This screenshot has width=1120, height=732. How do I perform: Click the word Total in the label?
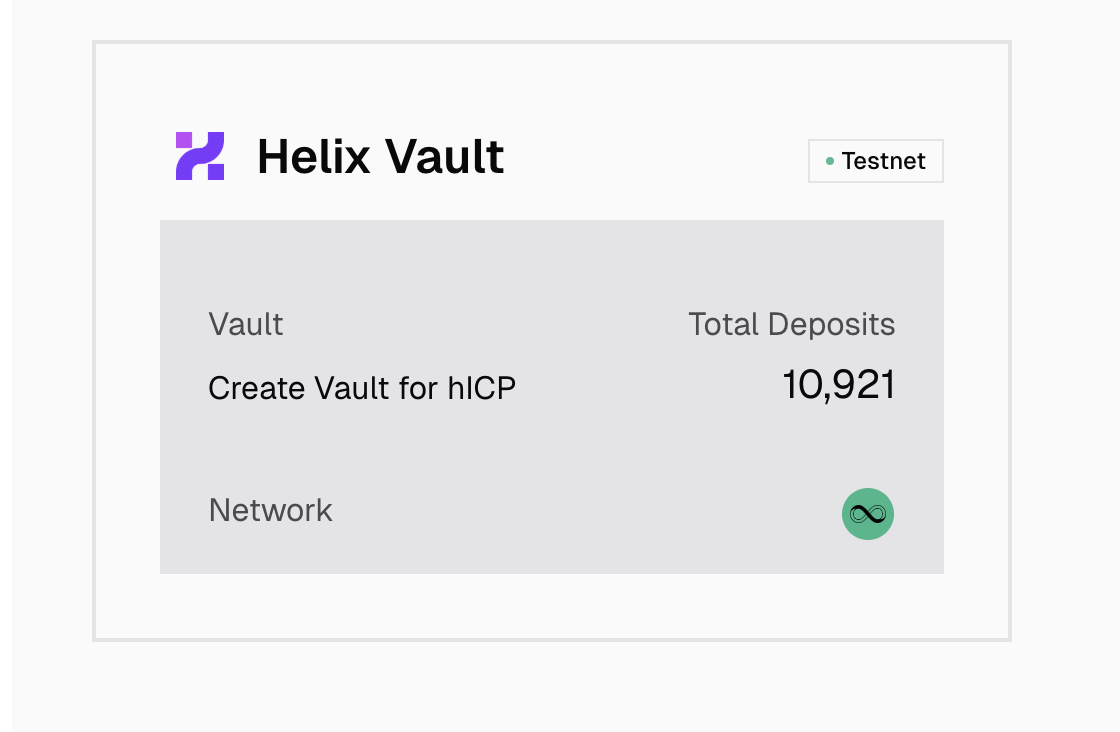[723, 324]
